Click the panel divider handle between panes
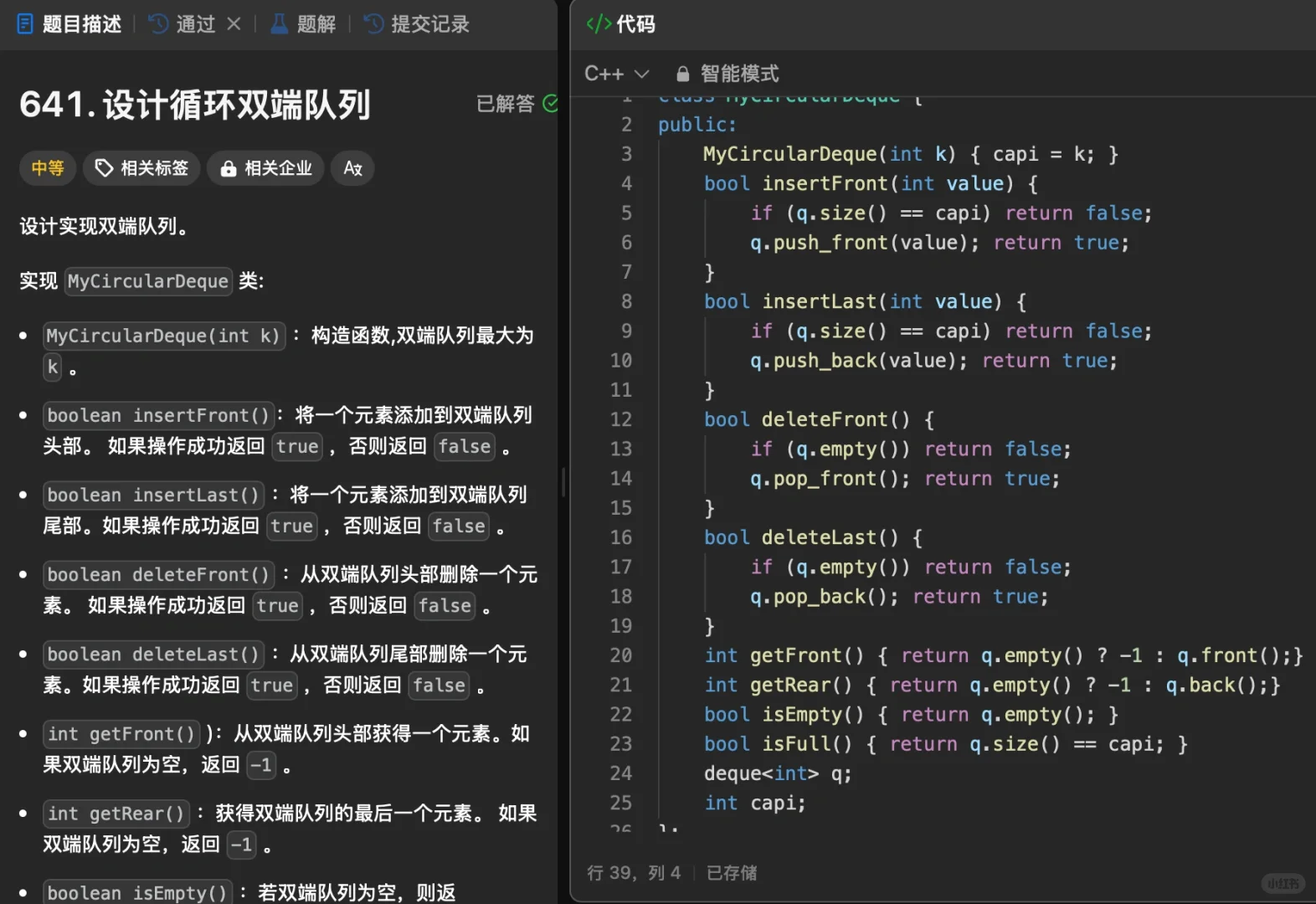The image size is (1316, 904). [x=563, y=481]
